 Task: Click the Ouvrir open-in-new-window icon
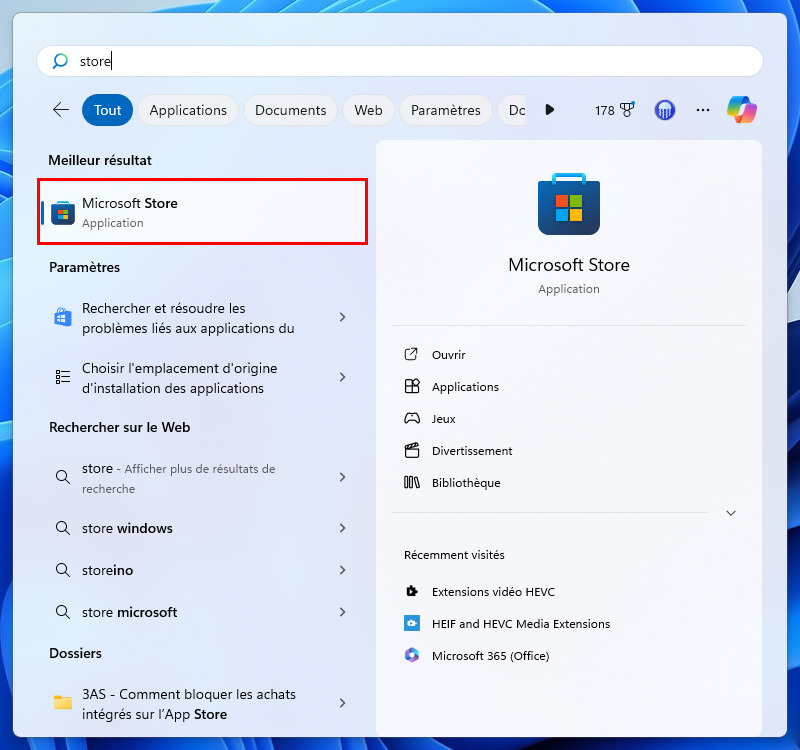[411, 354]
